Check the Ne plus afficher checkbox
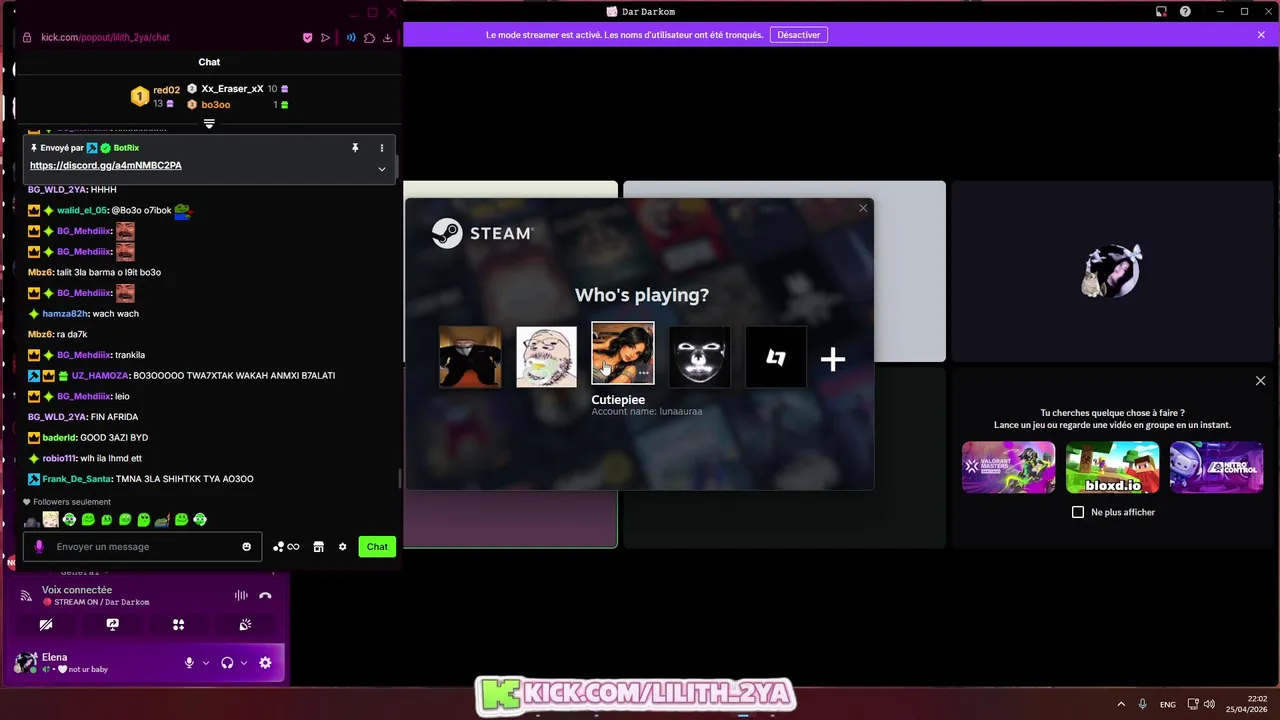1280x720 pixels. point(1078,512)
